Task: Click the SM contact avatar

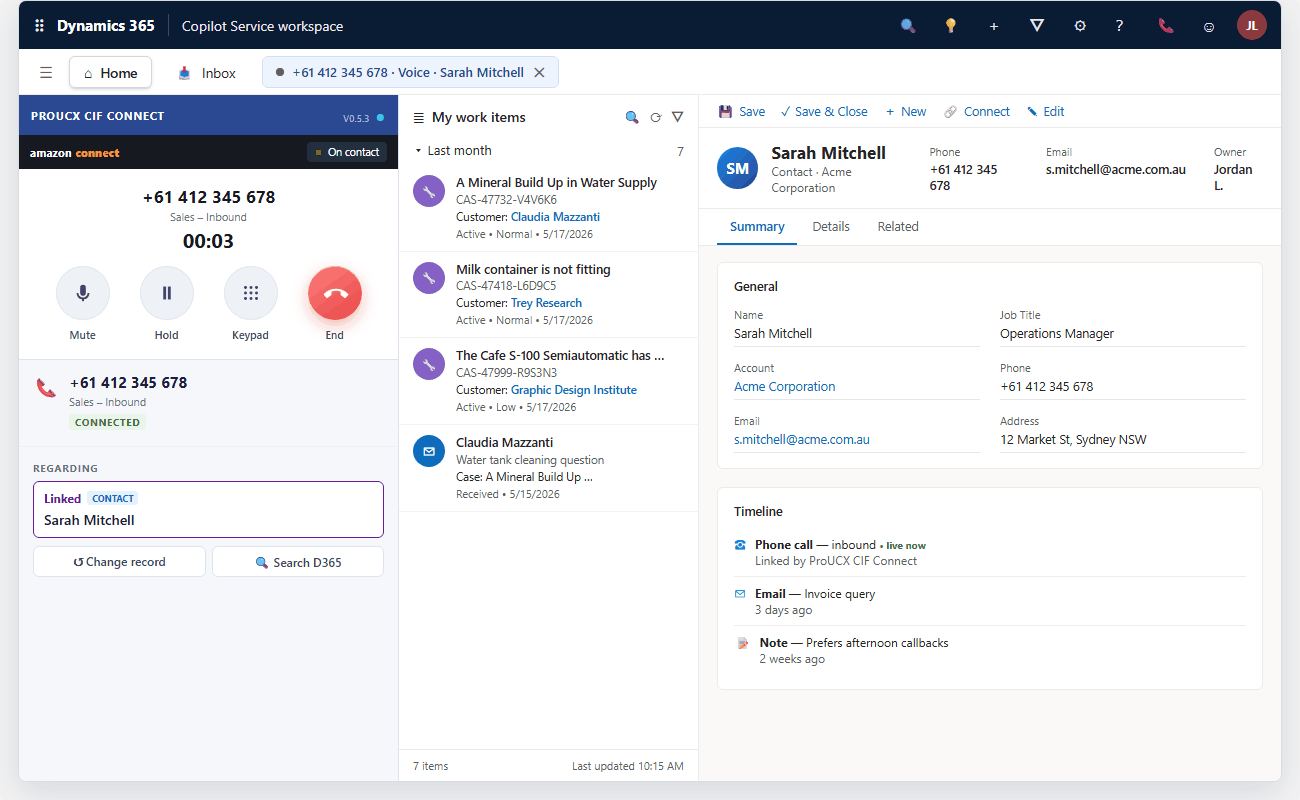Action: click(738, 168)
